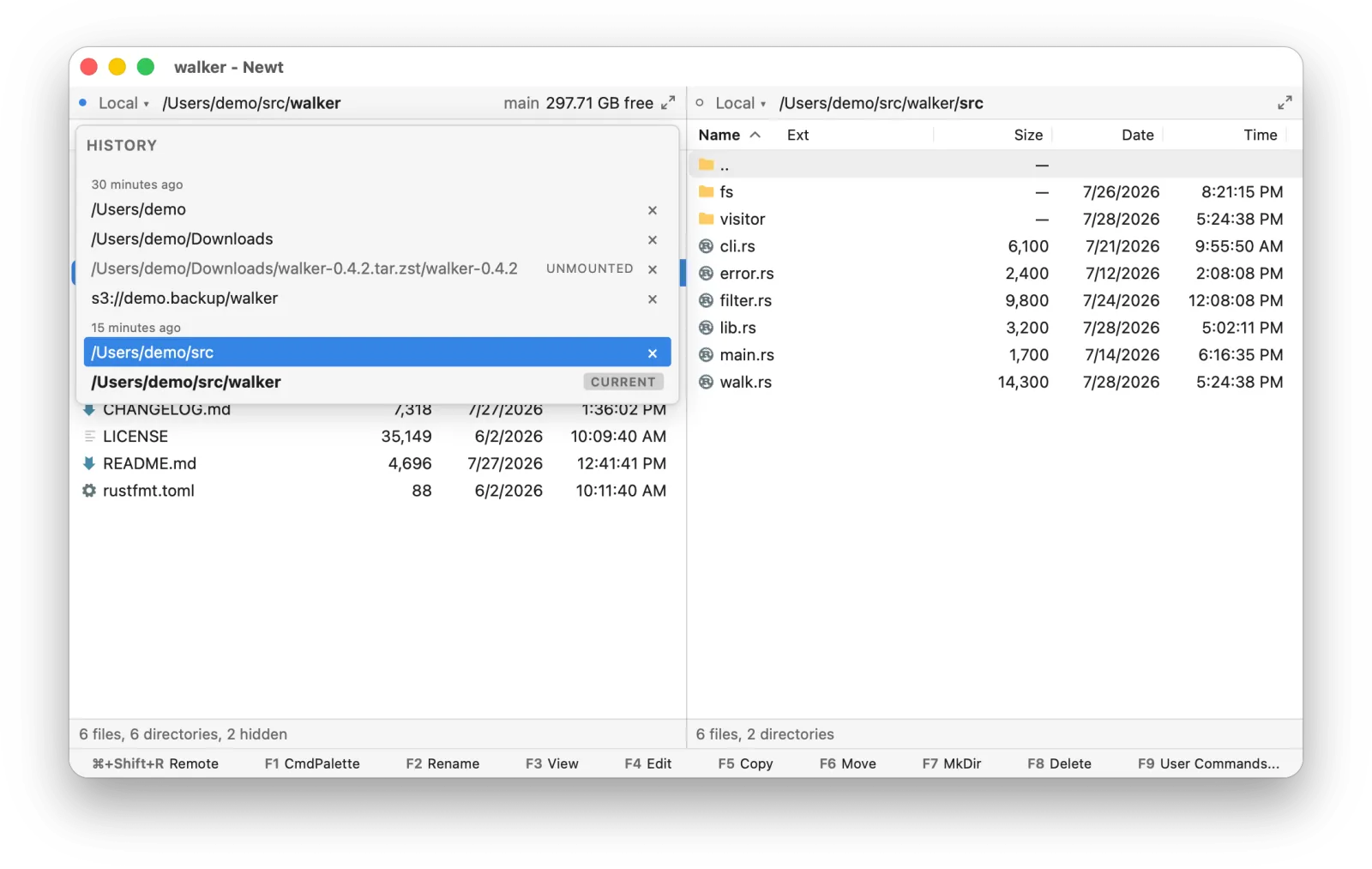The height and width of the screenshot is (869, 1372).
Task: Click the F5 Copy button
Action: (745, 763)
